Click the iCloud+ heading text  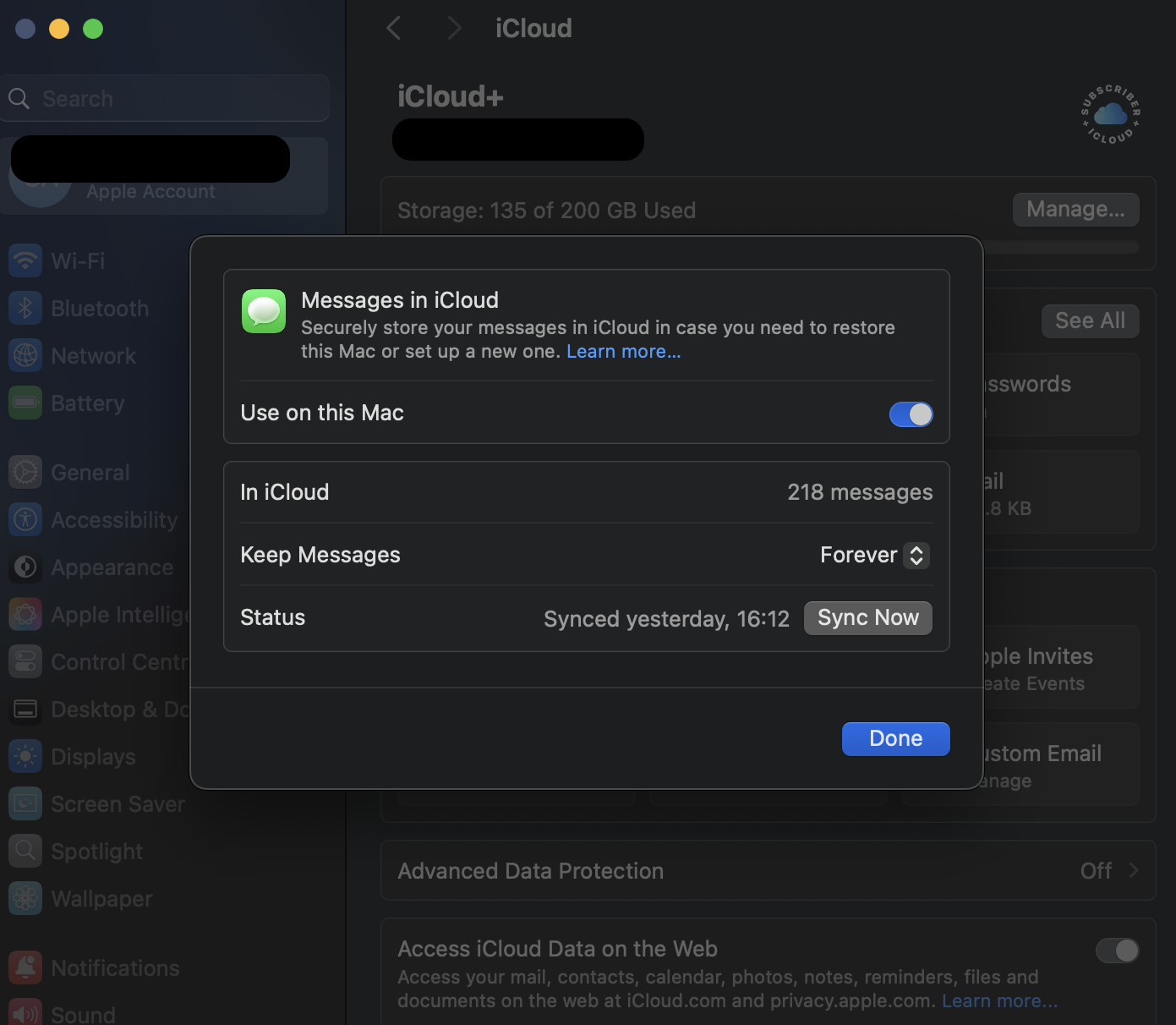(x=451, y=96)
